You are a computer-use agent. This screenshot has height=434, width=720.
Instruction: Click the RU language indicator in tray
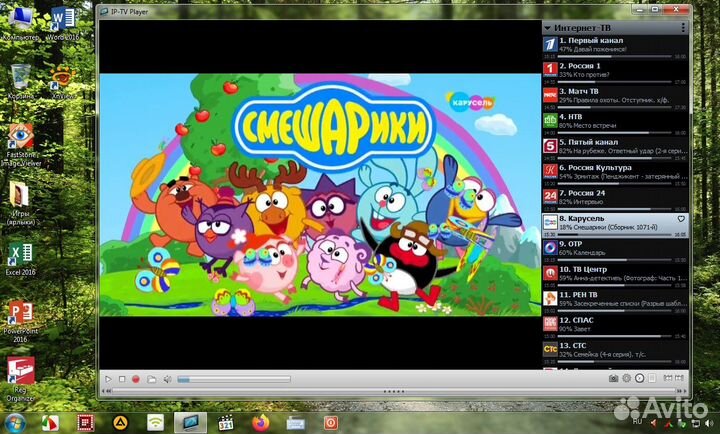(x=637, y=422)
